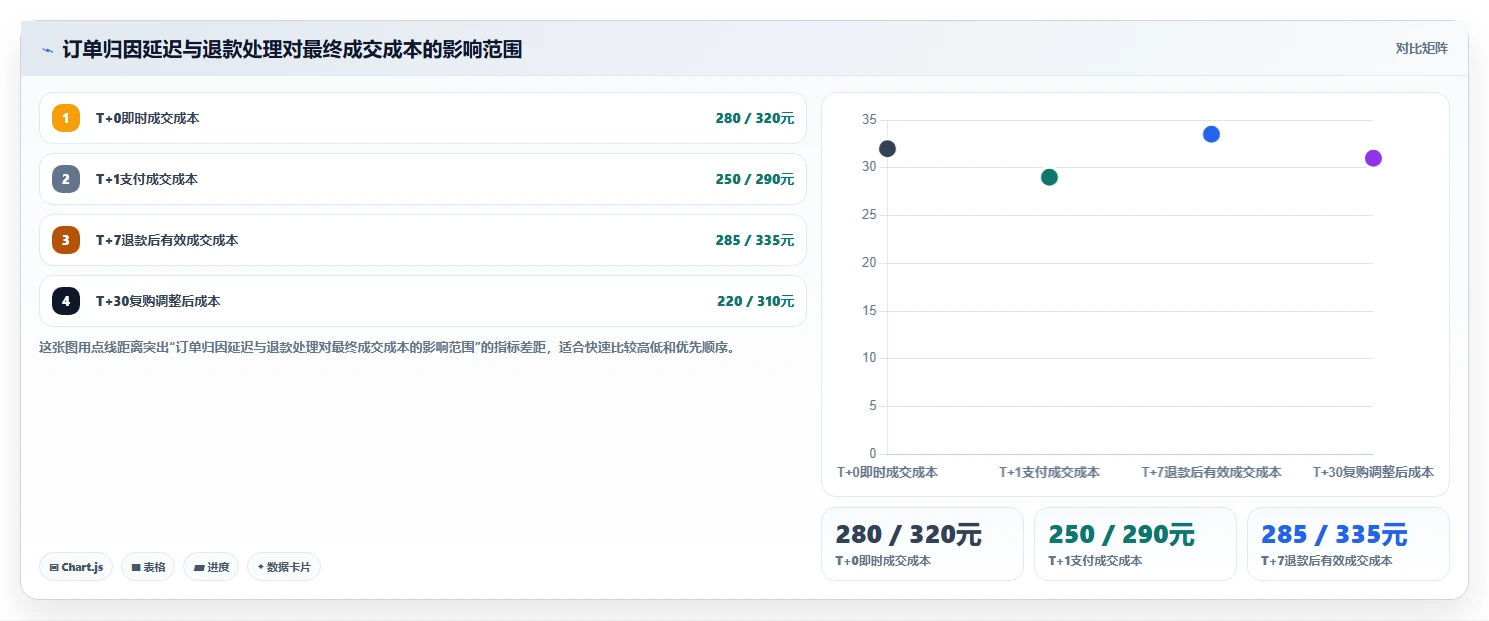Open the blue 285 / 335元 data card

pos(1348,544)
